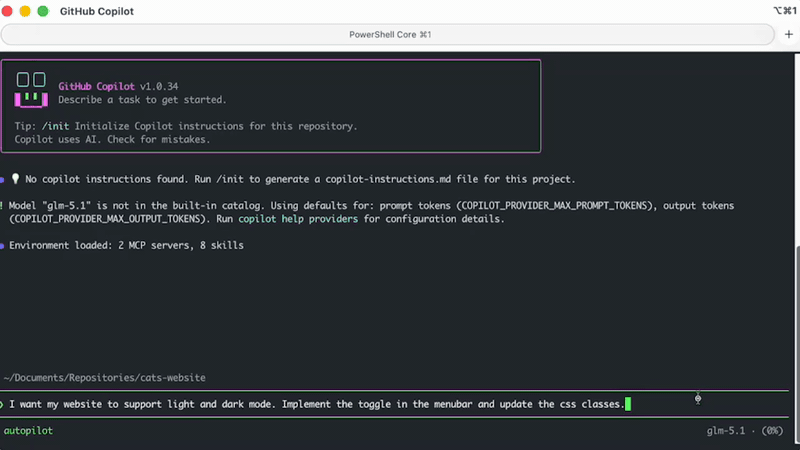Toggle the autopilot mode indicator

(28, 431)
